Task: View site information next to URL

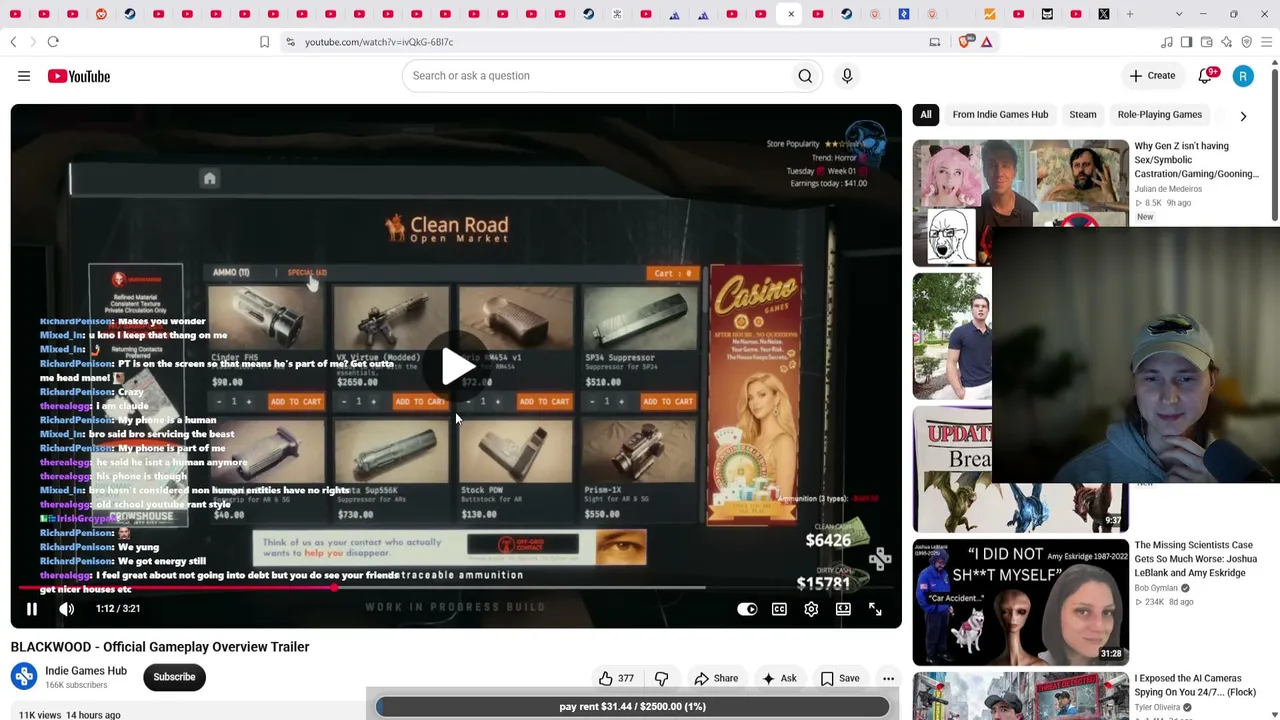Action: 290,42
